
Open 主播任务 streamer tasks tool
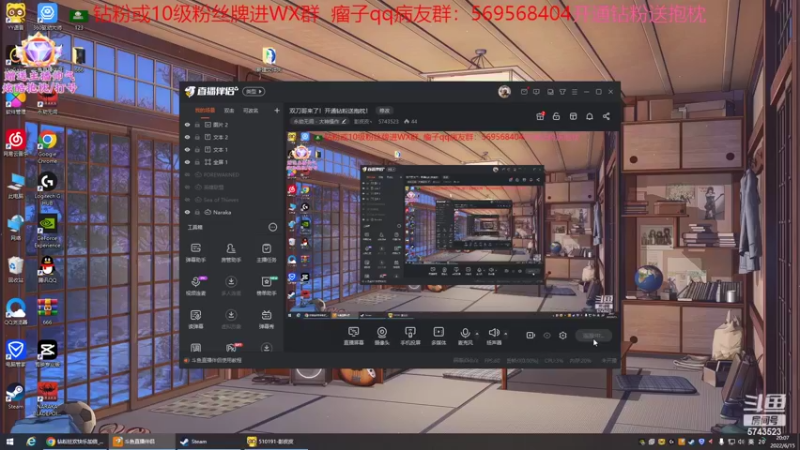266,252
